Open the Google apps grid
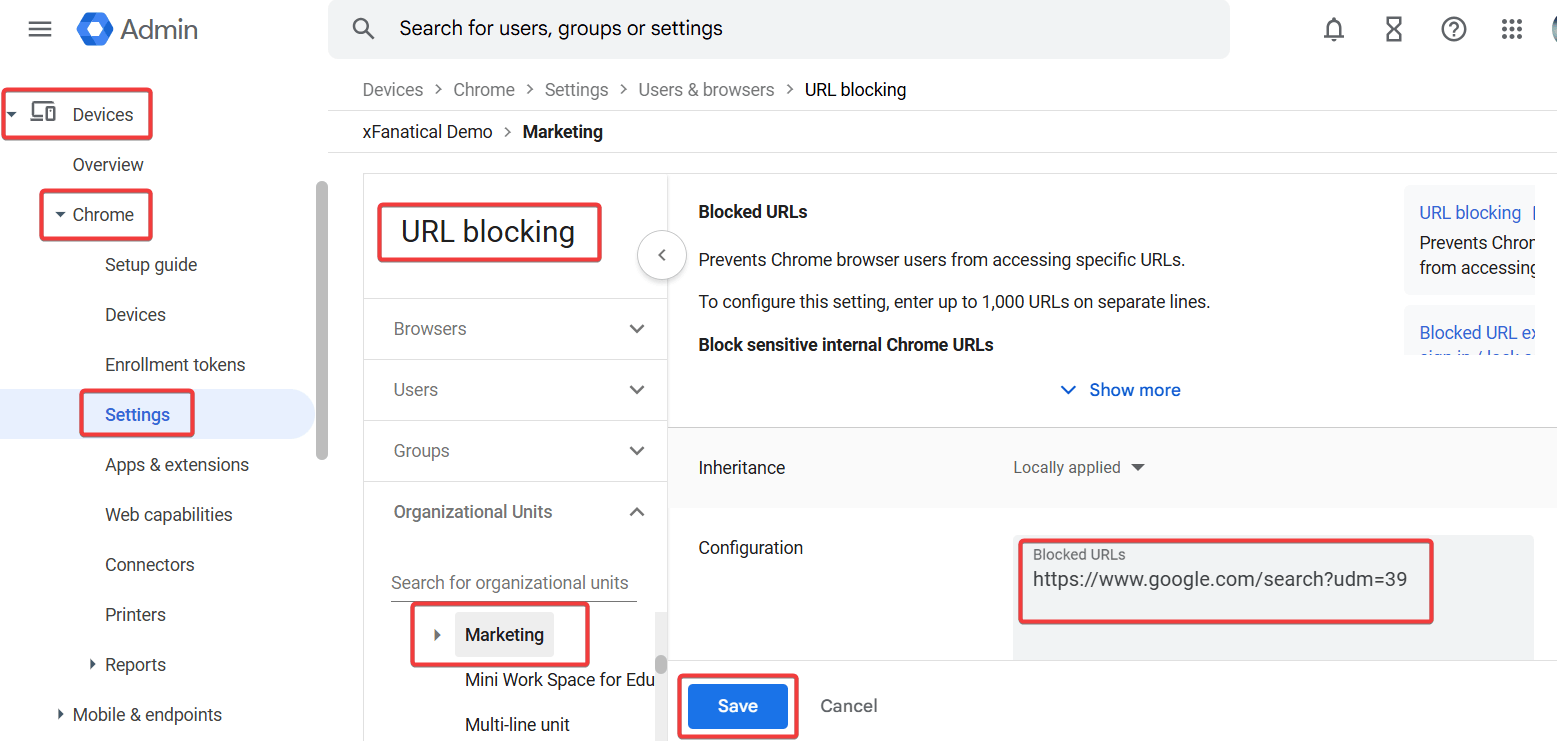This screenshot has width=1557, height=741. coord(1511,29)
